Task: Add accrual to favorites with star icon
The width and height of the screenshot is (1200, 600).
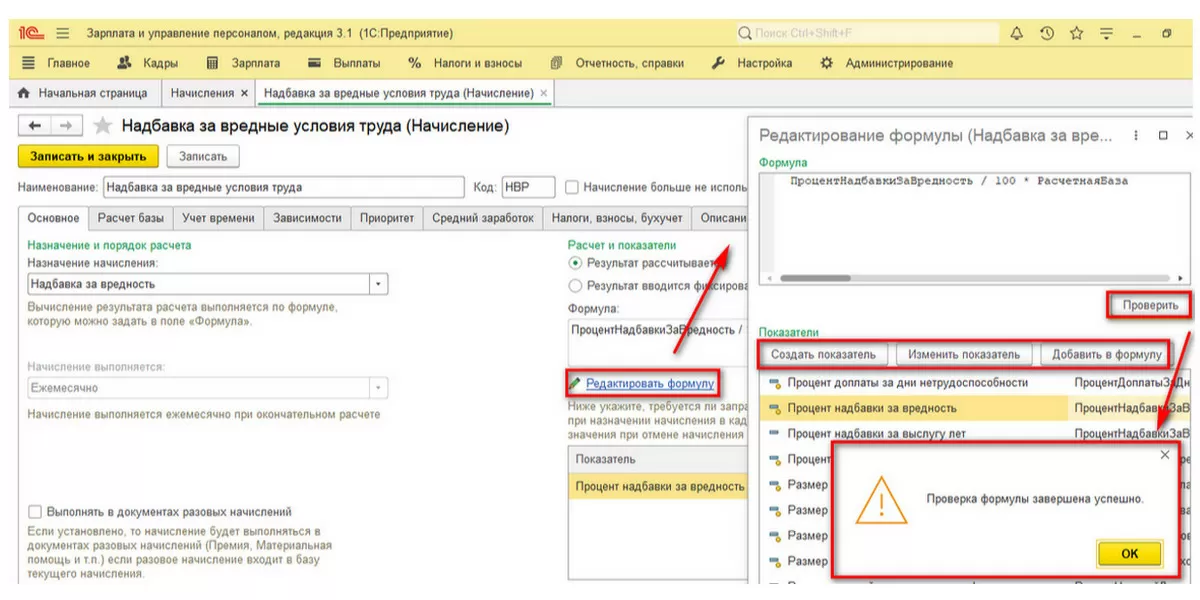Action: (101, 126)
